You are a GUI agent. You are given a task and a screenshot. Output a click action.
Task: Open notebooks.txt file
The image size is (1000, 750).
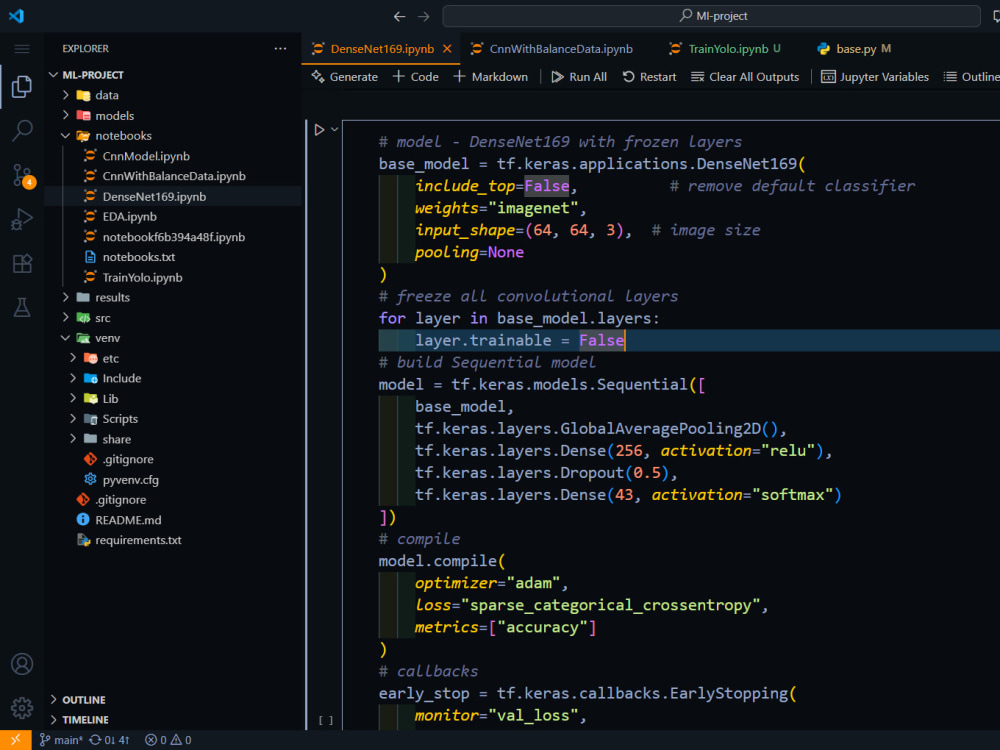pos(172,257)
